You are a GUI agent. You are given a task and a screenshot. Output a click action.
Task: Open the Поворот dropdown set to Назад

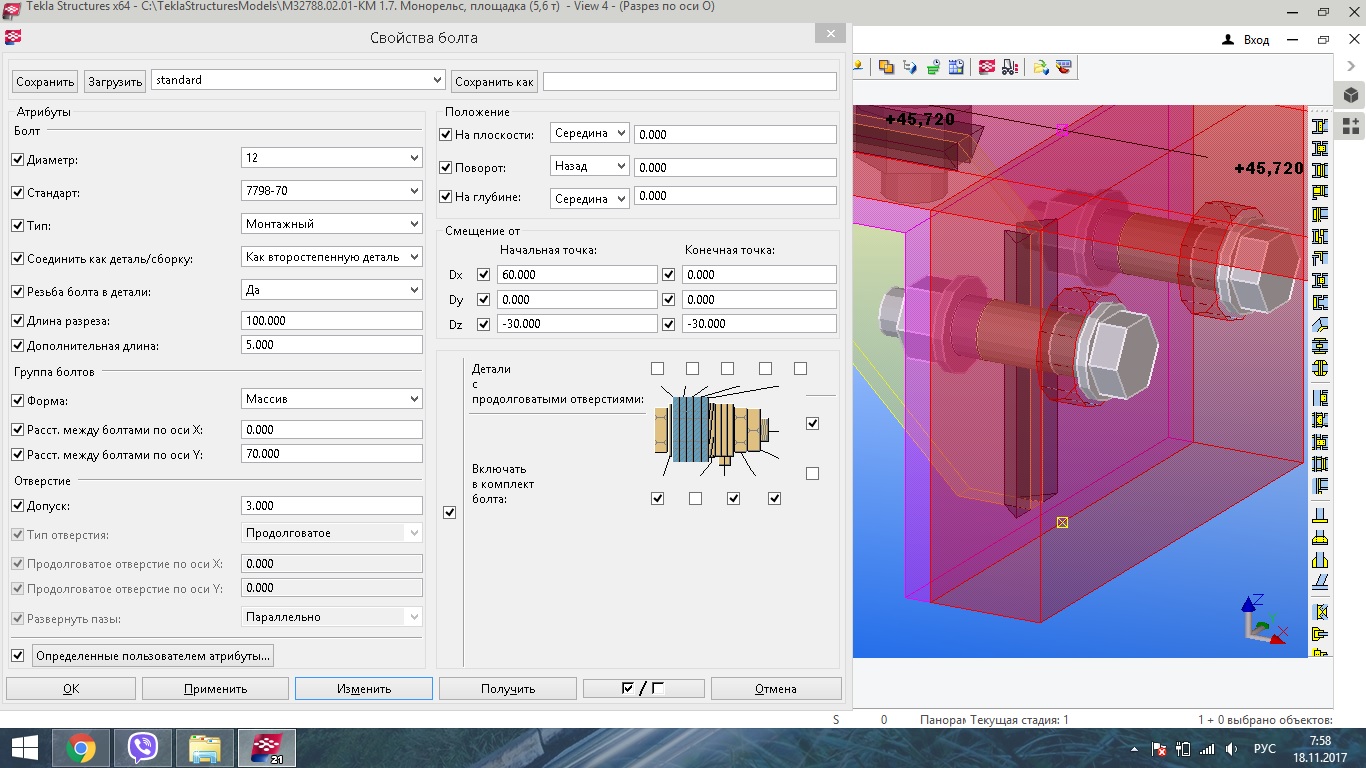(x=589, y=166)
